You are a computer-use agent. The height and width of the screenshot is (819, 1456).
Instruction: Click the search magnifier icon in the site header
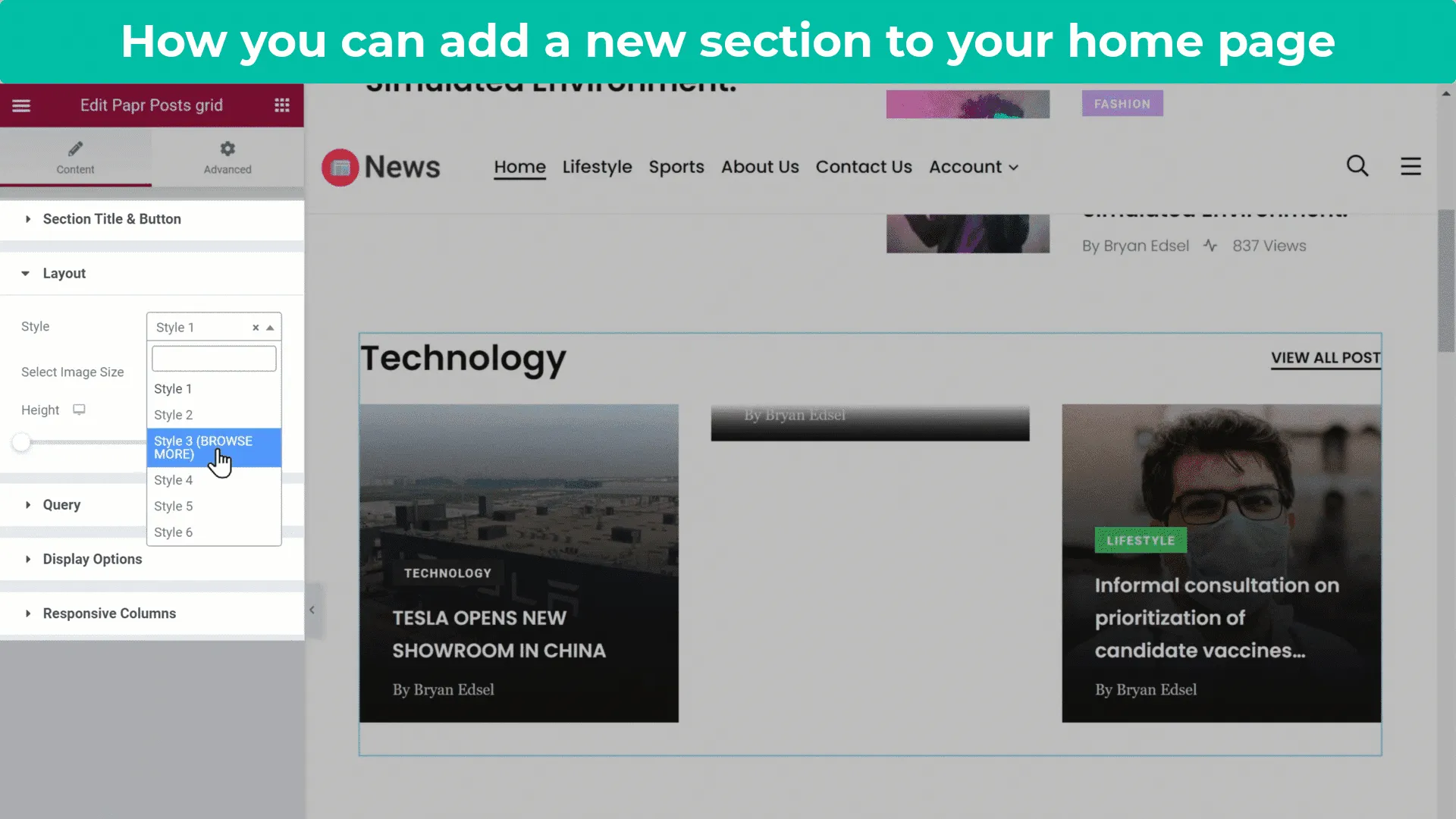coord(1357,166)
